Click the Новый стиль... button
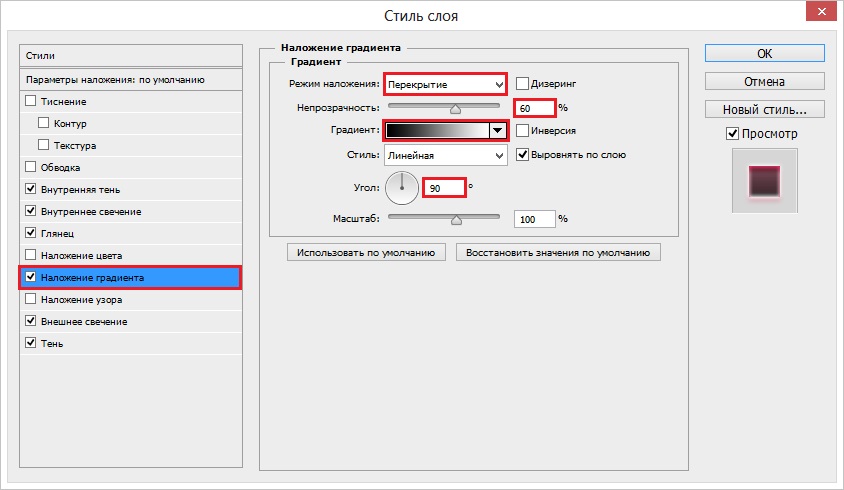 (x=764, y=109)
